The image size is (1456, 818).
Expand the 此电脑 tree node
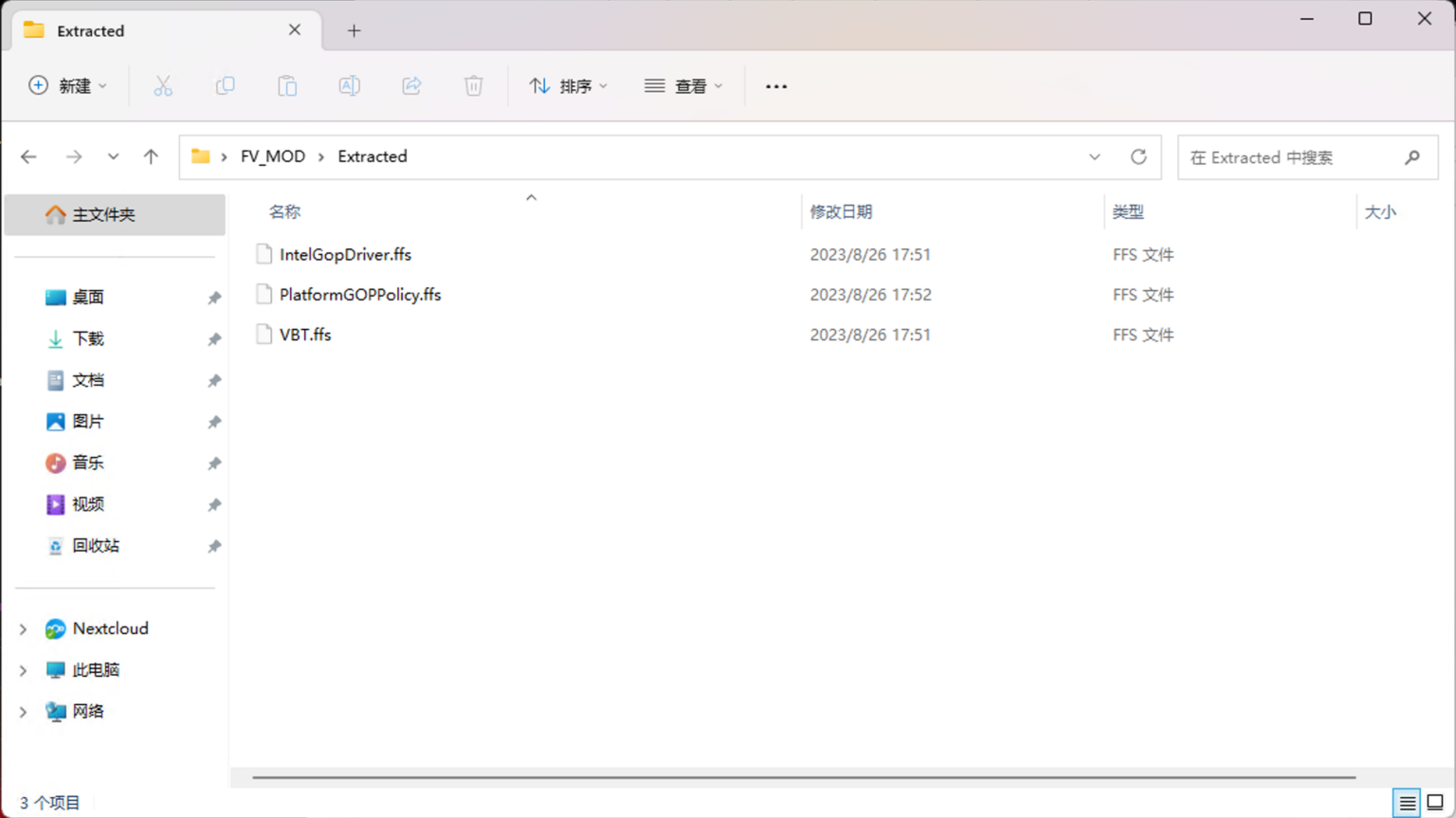pyautogui.click(x=23, y=670)
